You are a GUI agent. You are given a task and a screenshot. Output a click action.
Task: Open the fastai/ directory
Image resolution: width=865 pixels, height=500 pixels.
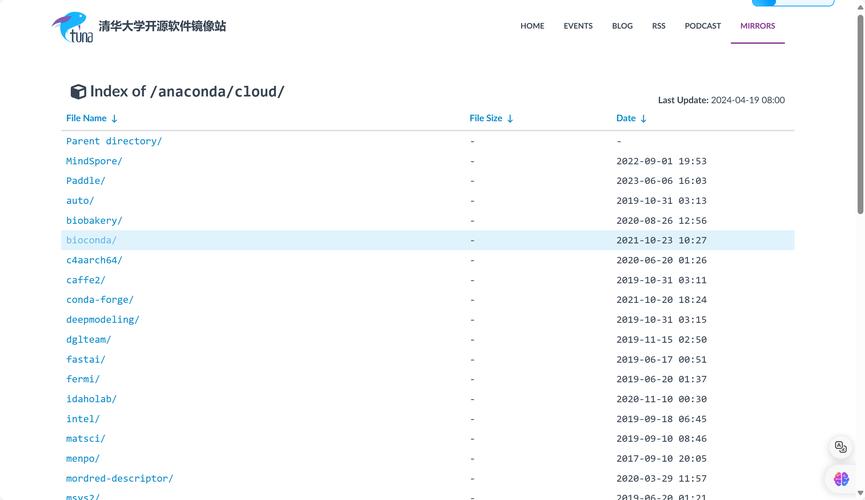tap(86, 360)
